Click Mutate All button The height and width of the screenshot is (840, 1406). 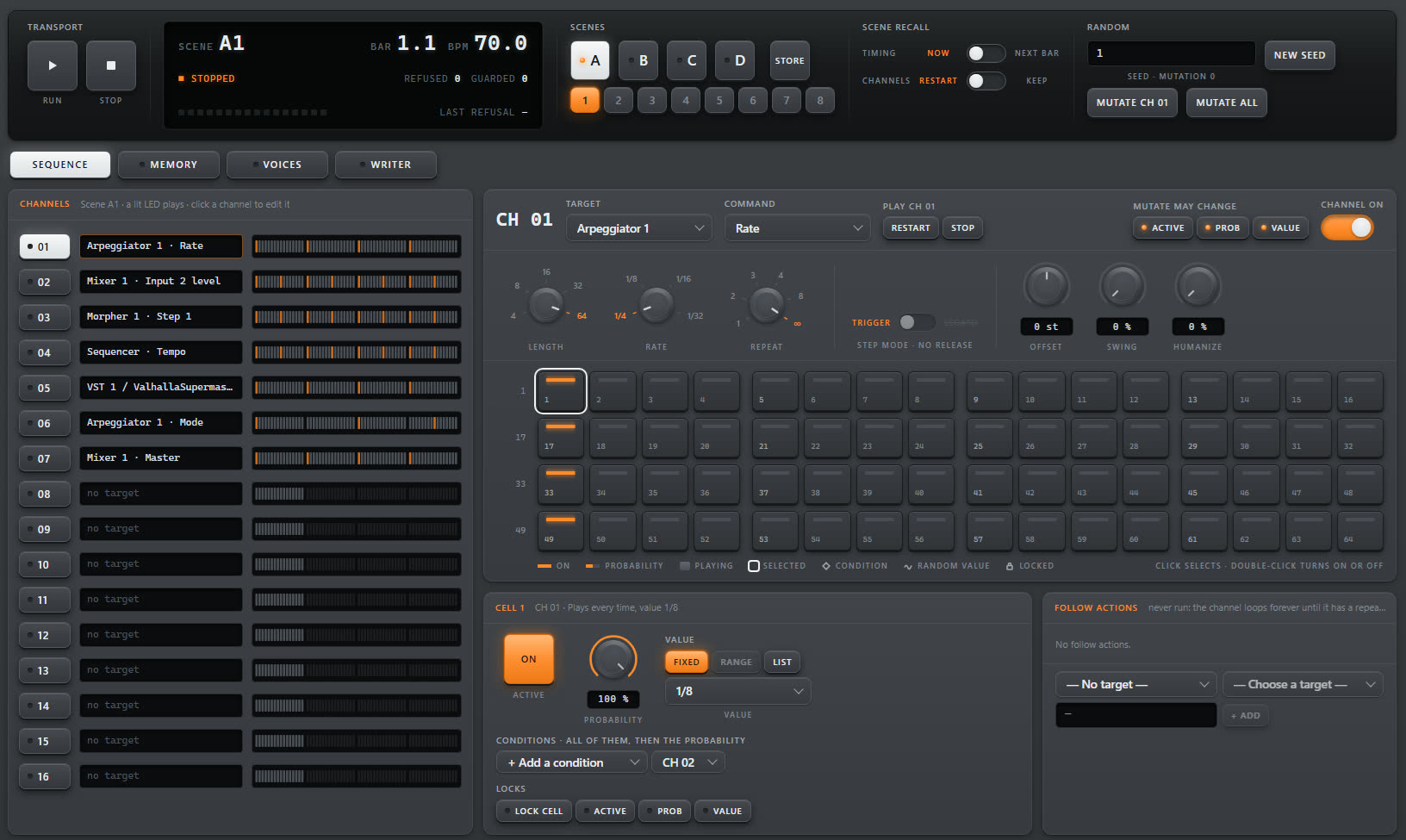pyautogui.click(x=1227, y=103)
